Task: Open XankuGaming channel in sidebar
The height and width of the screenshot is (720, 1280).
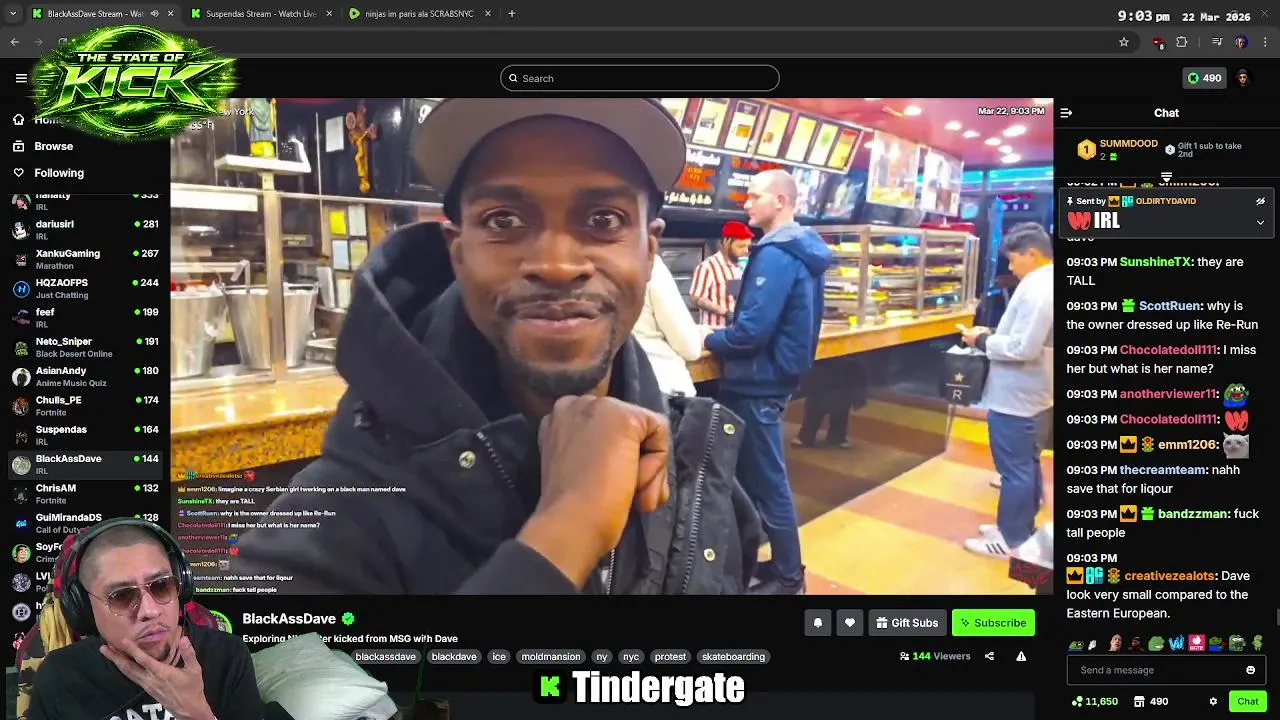Action: pyautogui.click(x=85, y=259)
